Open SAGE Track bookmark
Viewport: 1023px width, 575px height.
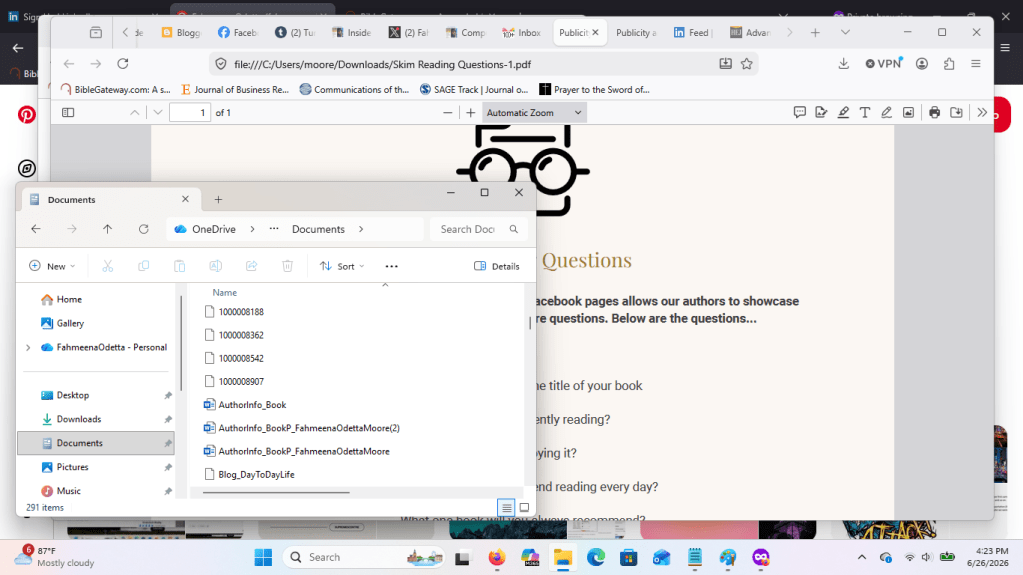point(474,89)
